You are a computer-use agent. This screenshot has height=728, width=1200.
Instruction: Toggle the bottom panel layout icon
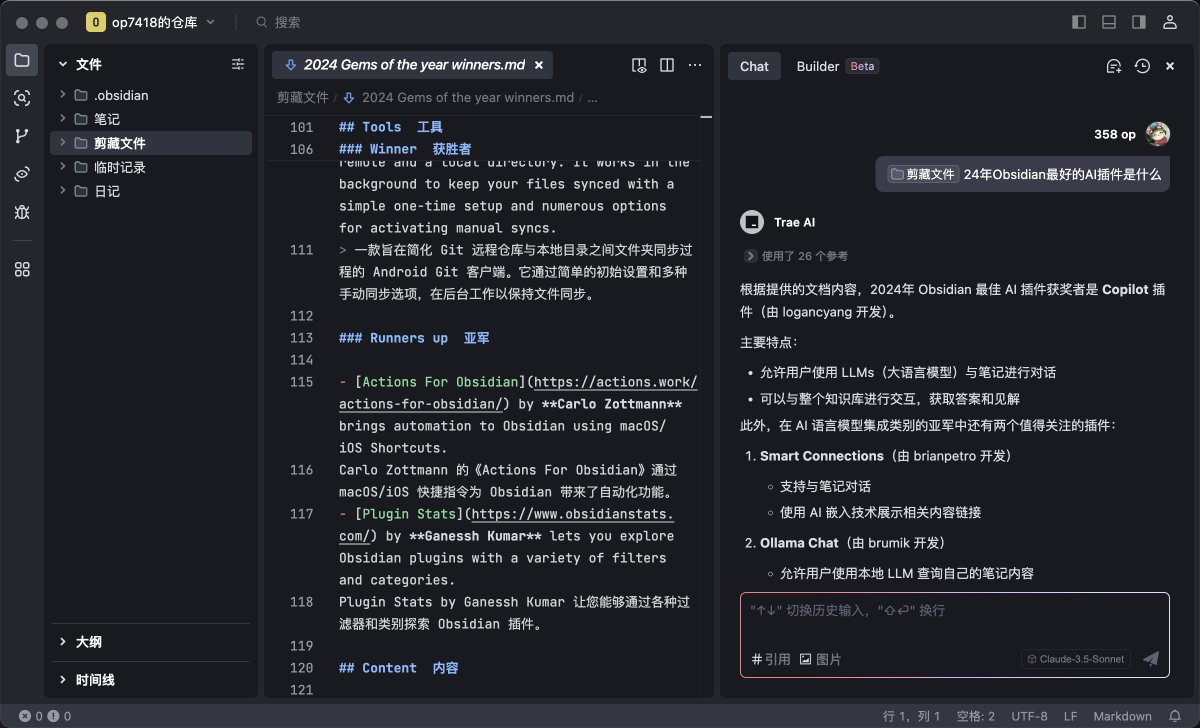(x=1109, y=22)
